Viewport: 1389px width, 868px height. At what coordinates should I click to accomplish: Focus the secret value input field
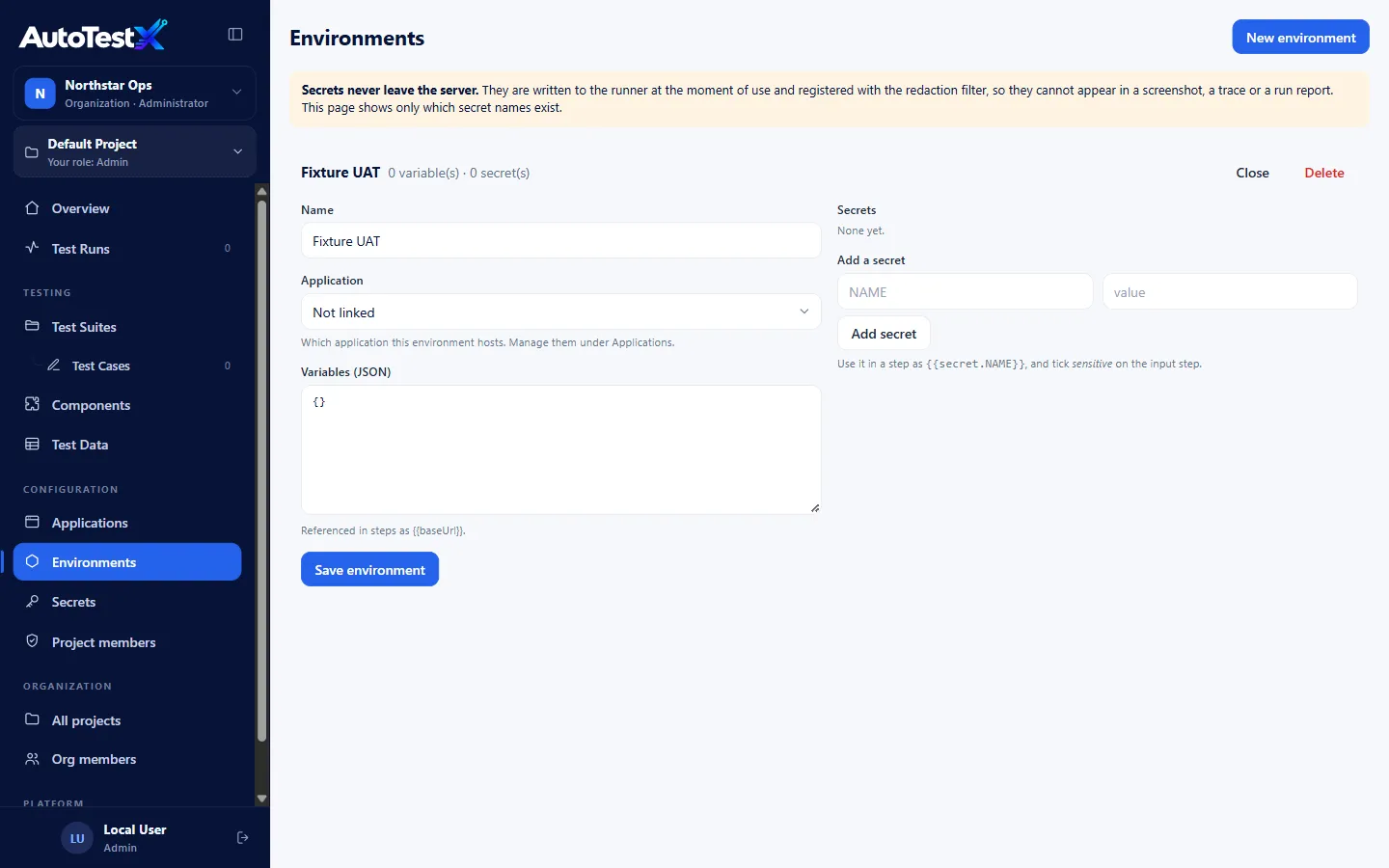pos(1230,291)
